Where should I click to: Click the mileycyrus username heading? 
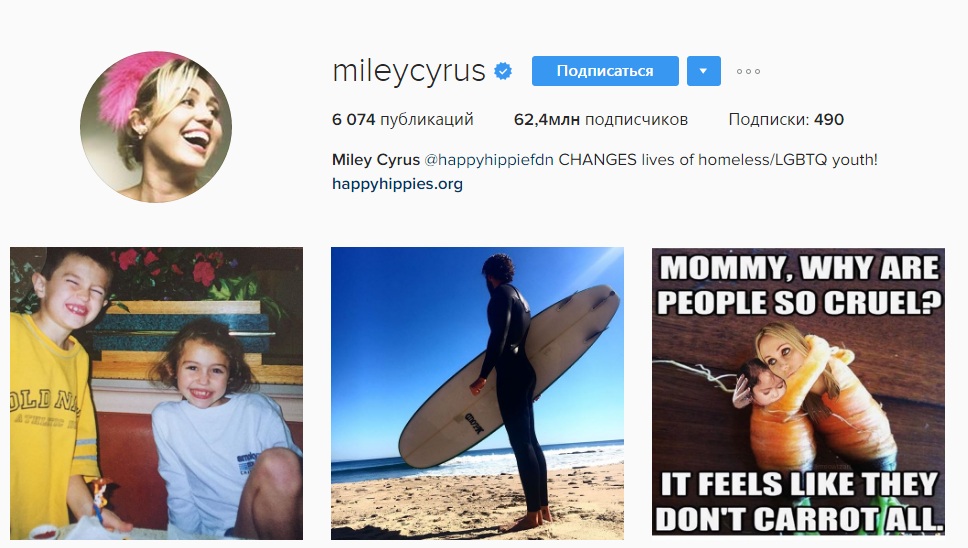pyautogui.click(x=409, y=71)
